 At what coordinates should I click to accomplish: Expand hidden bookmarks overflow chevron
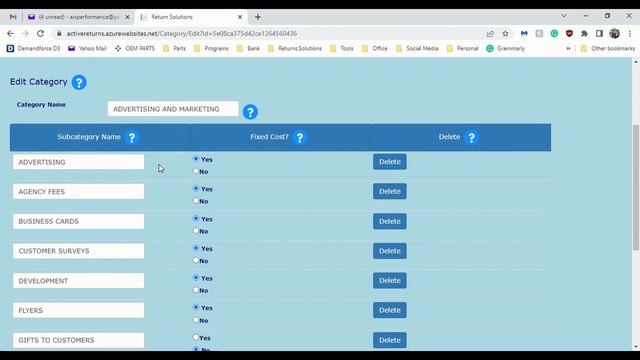[568, 49]
